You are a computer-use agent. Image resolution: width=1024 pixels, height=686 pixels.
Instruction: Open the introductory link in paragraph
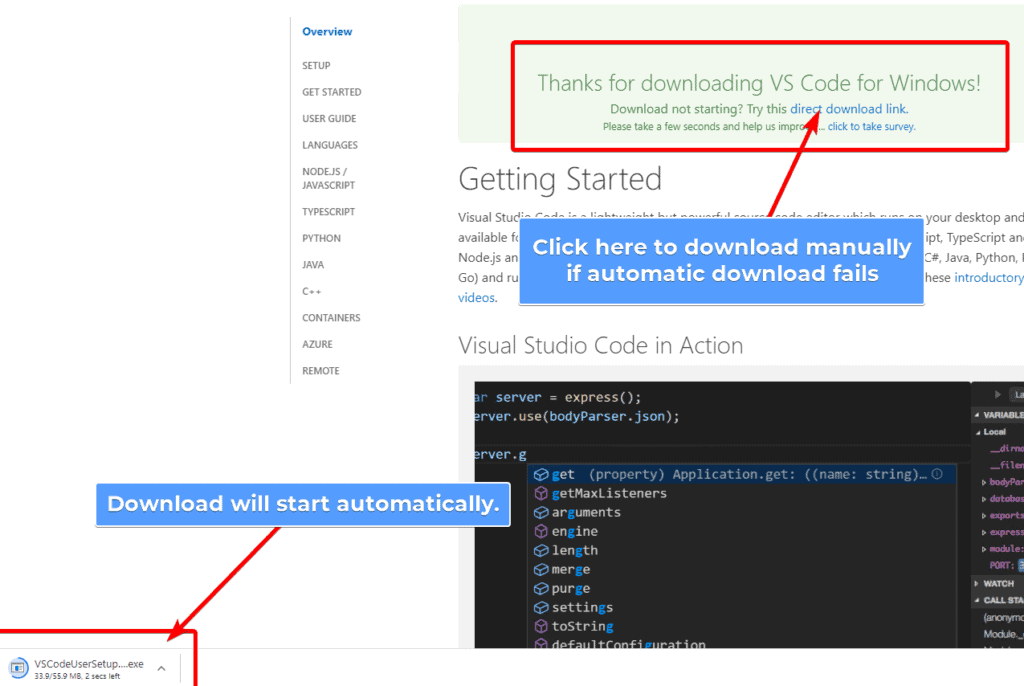click(x=989, y=278)
